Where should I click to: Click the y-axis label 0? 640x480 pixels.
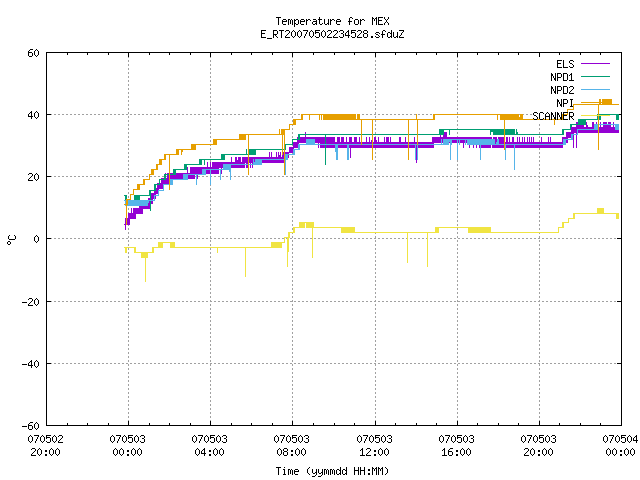pos(36,239)
